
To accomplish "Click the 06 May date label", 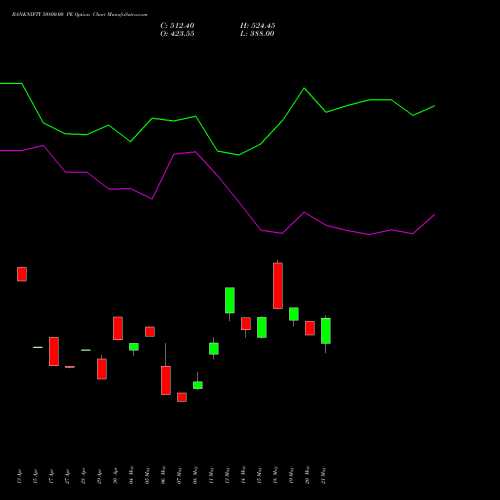I will [x=163, y=475].
